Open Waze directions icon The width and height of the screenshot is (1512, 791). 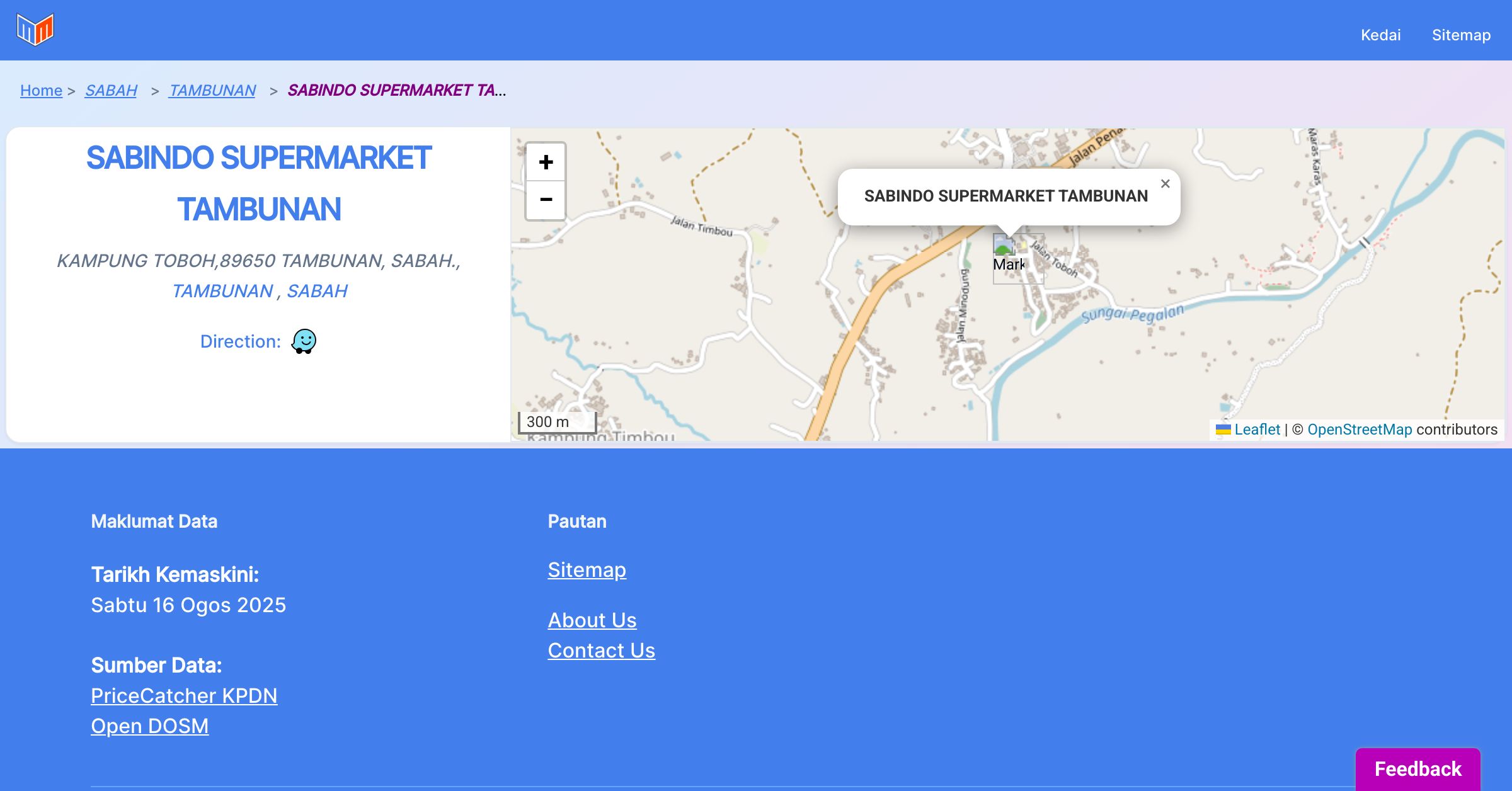coord(304,341)
